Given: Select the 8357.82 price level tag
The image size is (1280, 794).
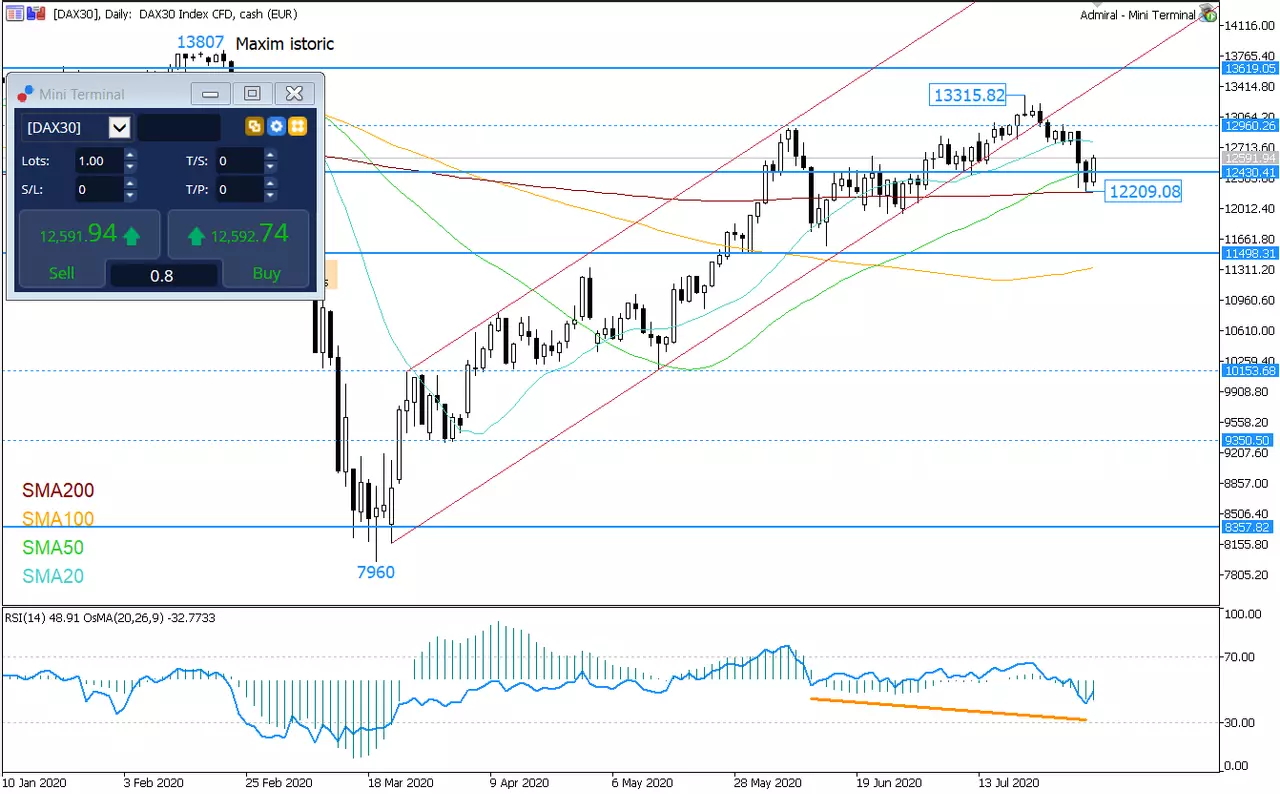Looking at the screenshot, I should point(1249,527).
